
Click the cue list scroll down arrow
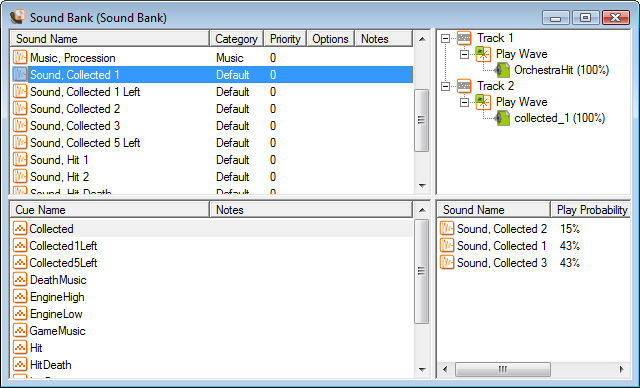click(422, 370)
